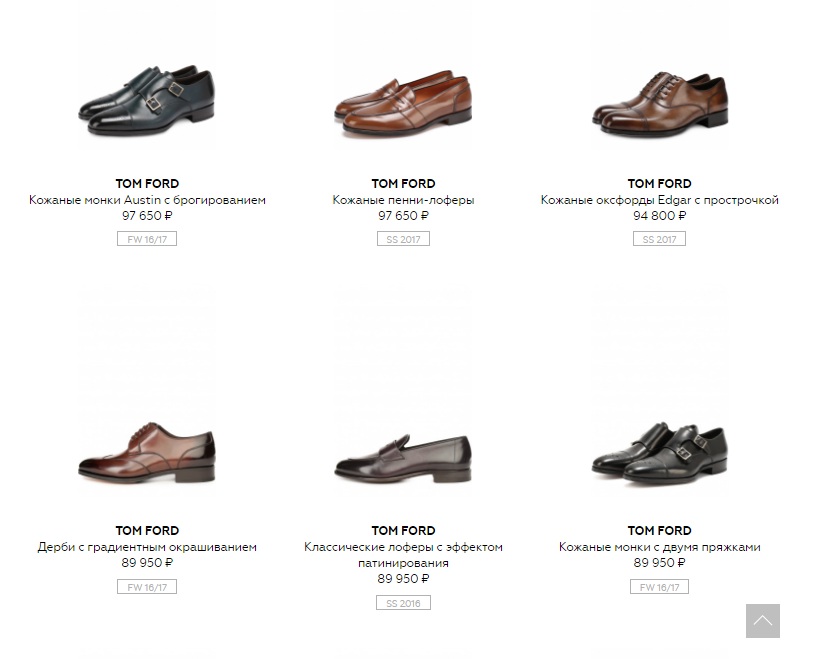Click the SS 2016 tag under classic loafers
The image size is (813, 659).
403,603
